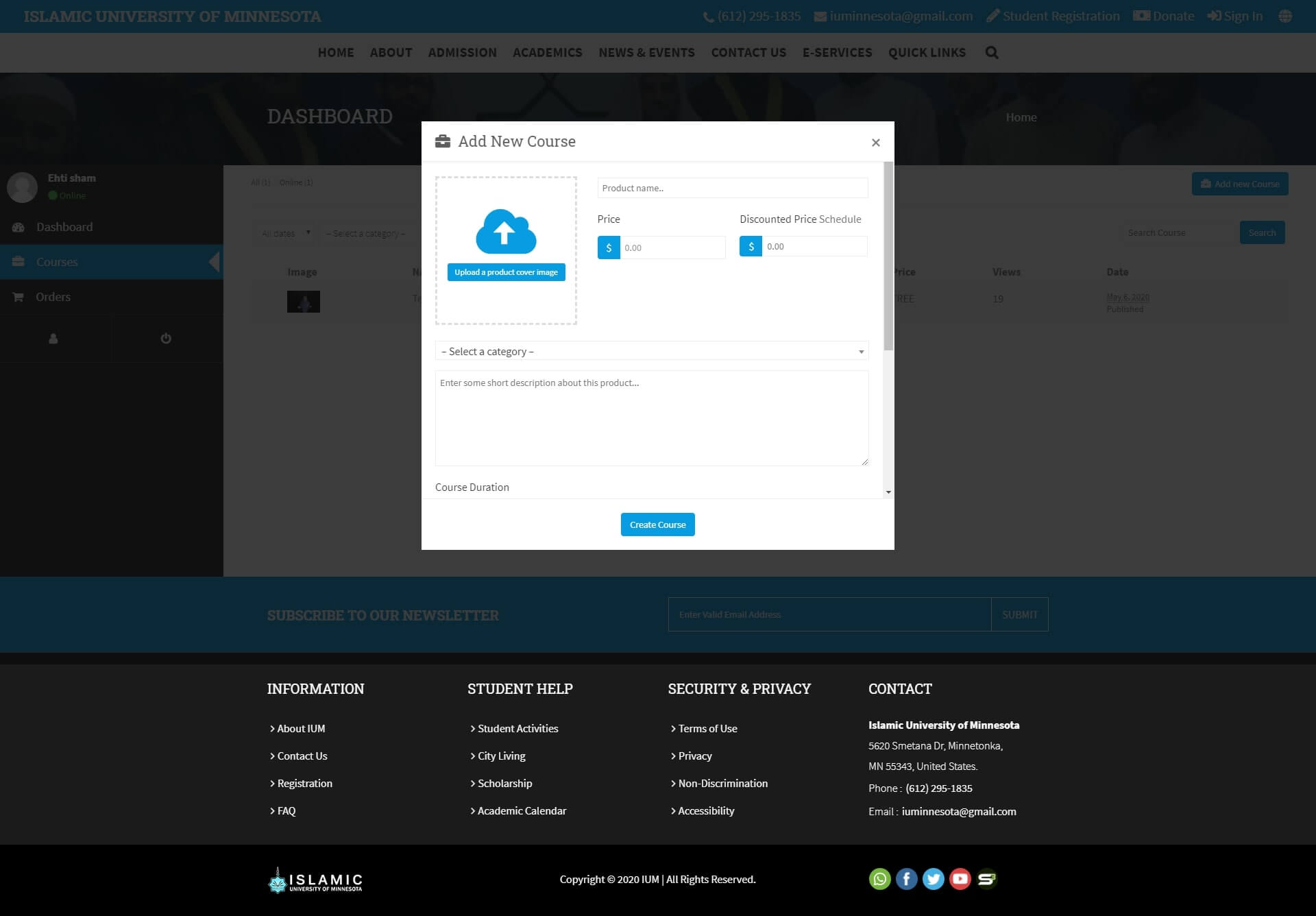Click the sidebar power logout icon
The width and height of the screenshot is (1316, 916).
(x=166, y=339)
